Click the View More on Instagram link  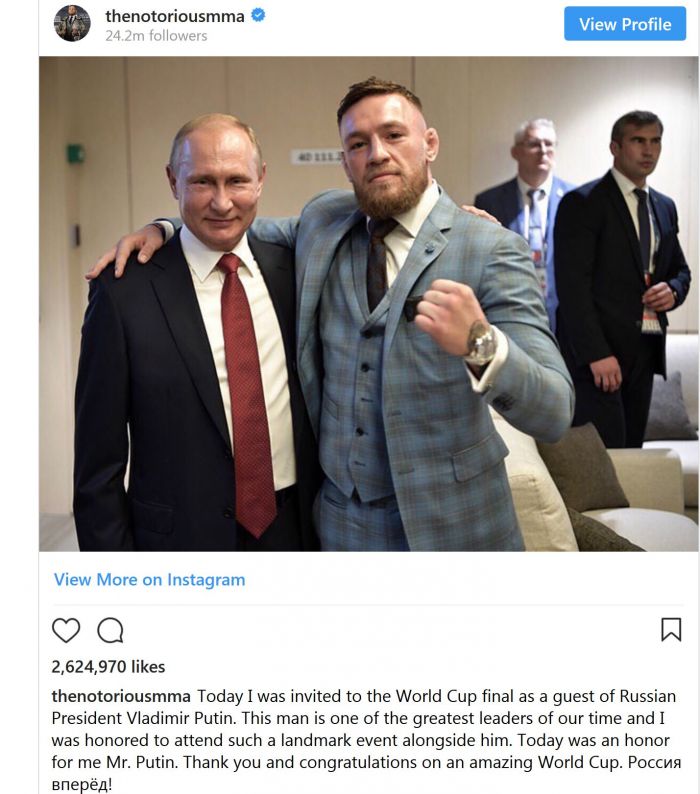pyautogui.click(x=149, y=579)
